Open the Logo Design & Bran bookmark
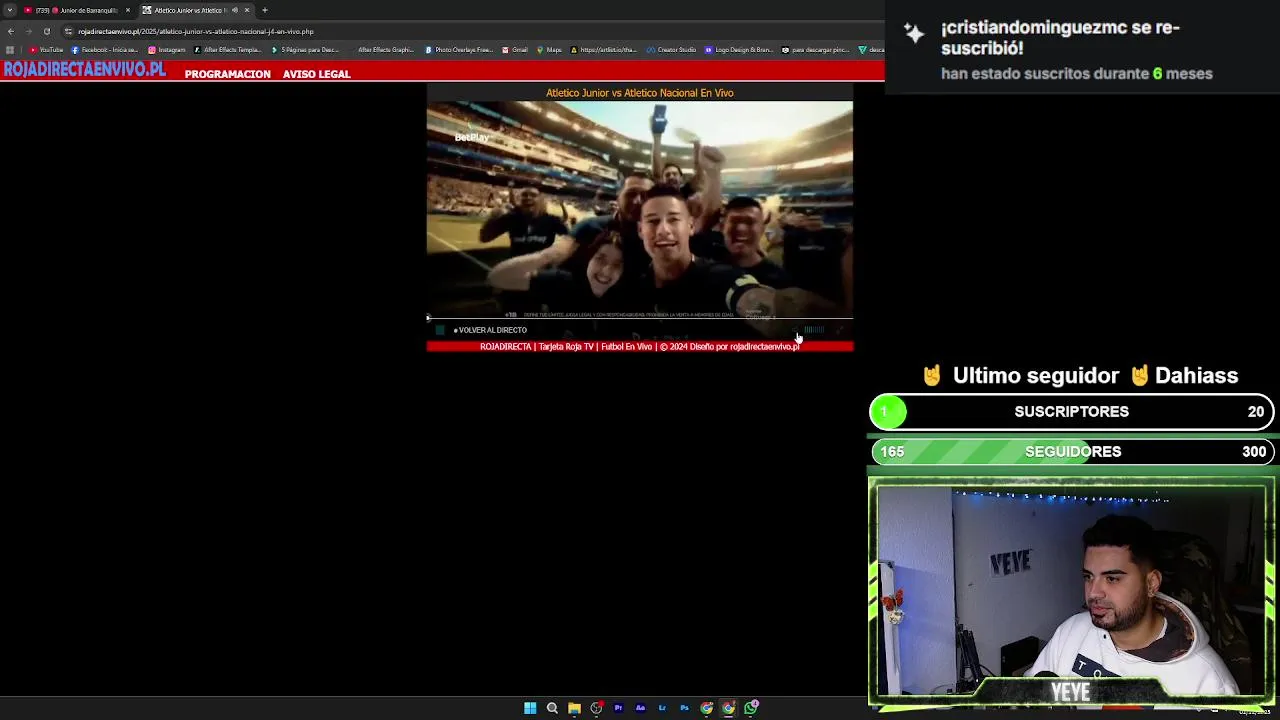Image resolution: width=1280 pixels, height=720 pixels. pos(739,49)
